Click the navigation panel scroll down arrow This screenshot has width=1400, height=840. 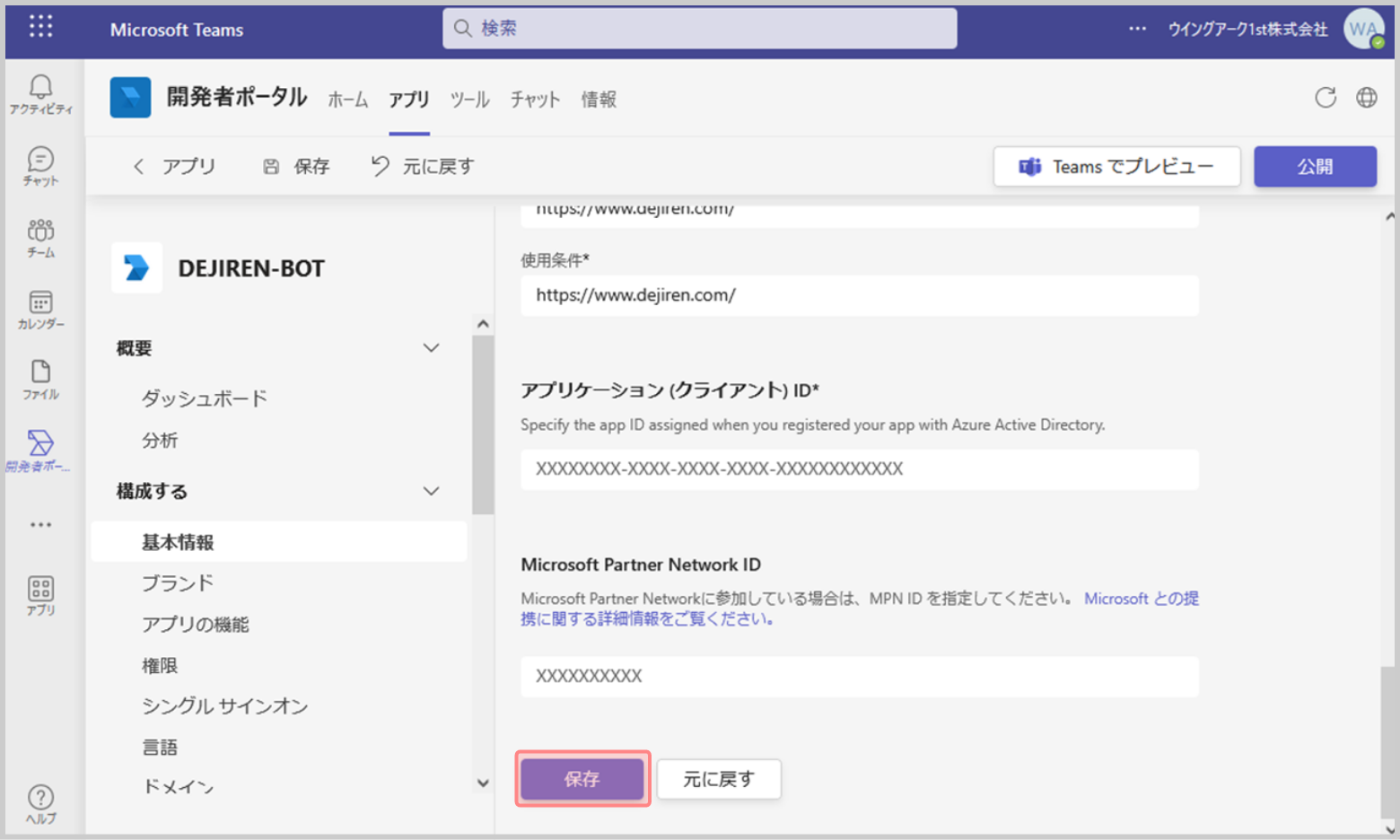[x=483, y=783]
